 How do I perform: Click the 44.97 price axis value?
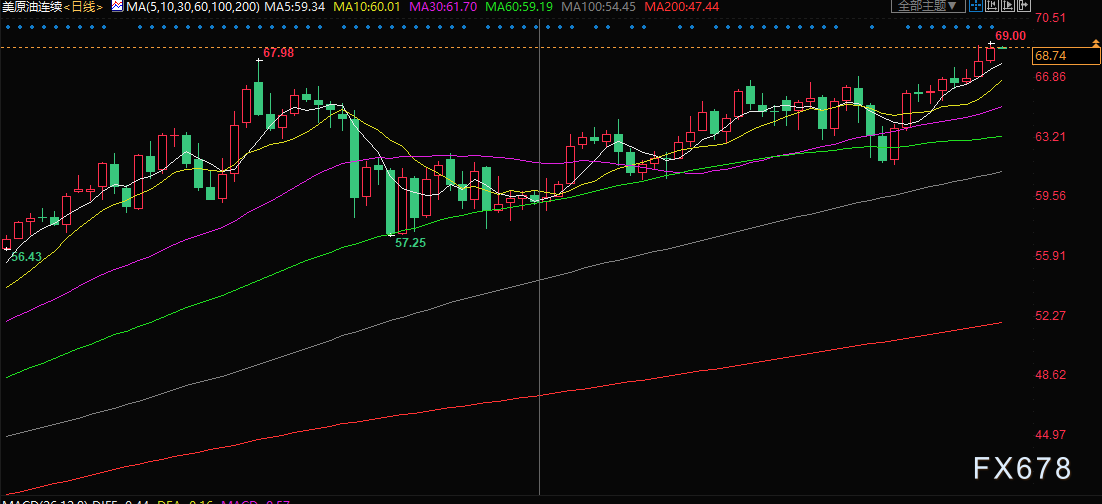1051,435
